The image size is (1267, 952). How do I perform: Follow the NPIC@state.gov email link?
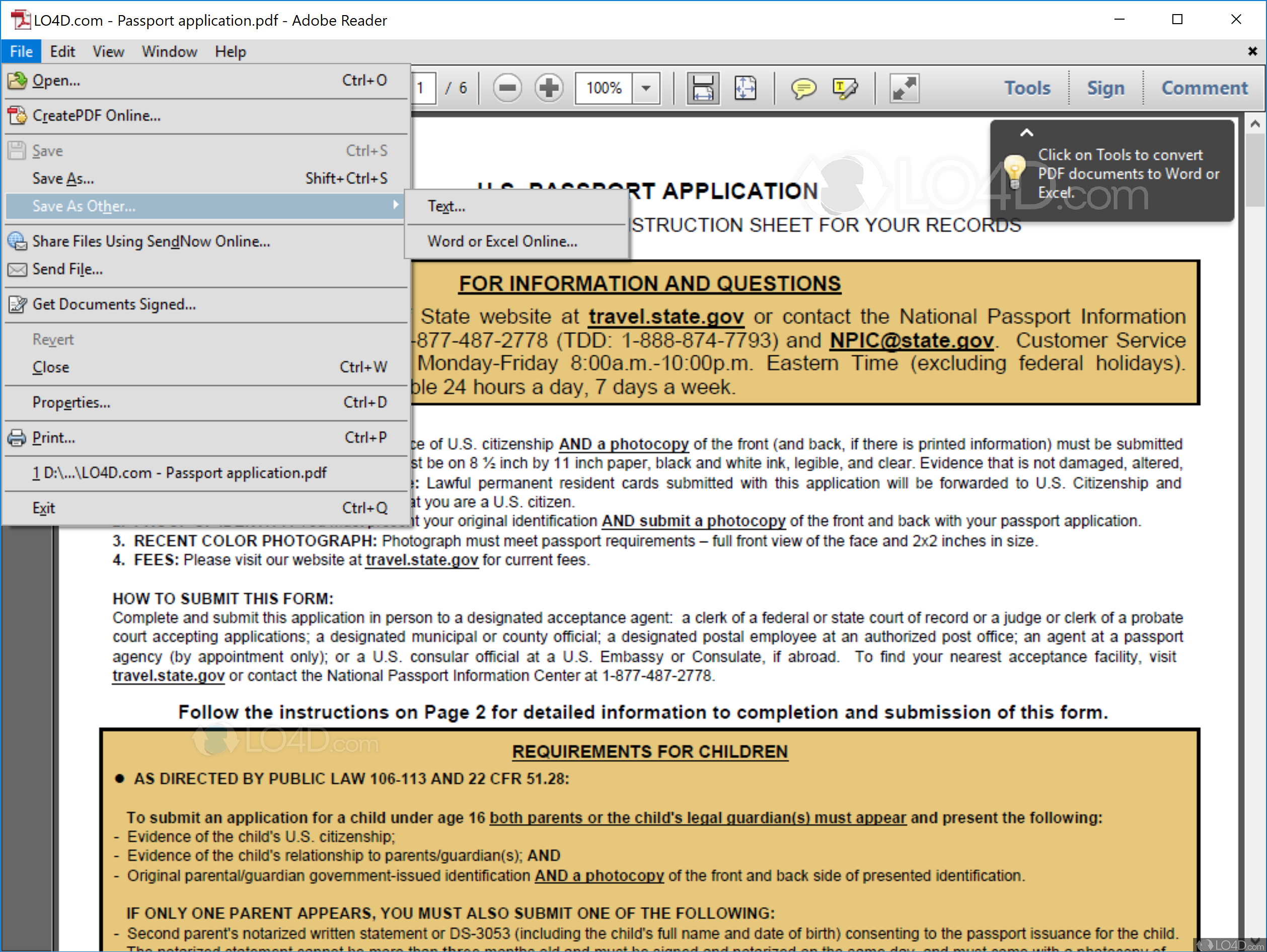911,341
